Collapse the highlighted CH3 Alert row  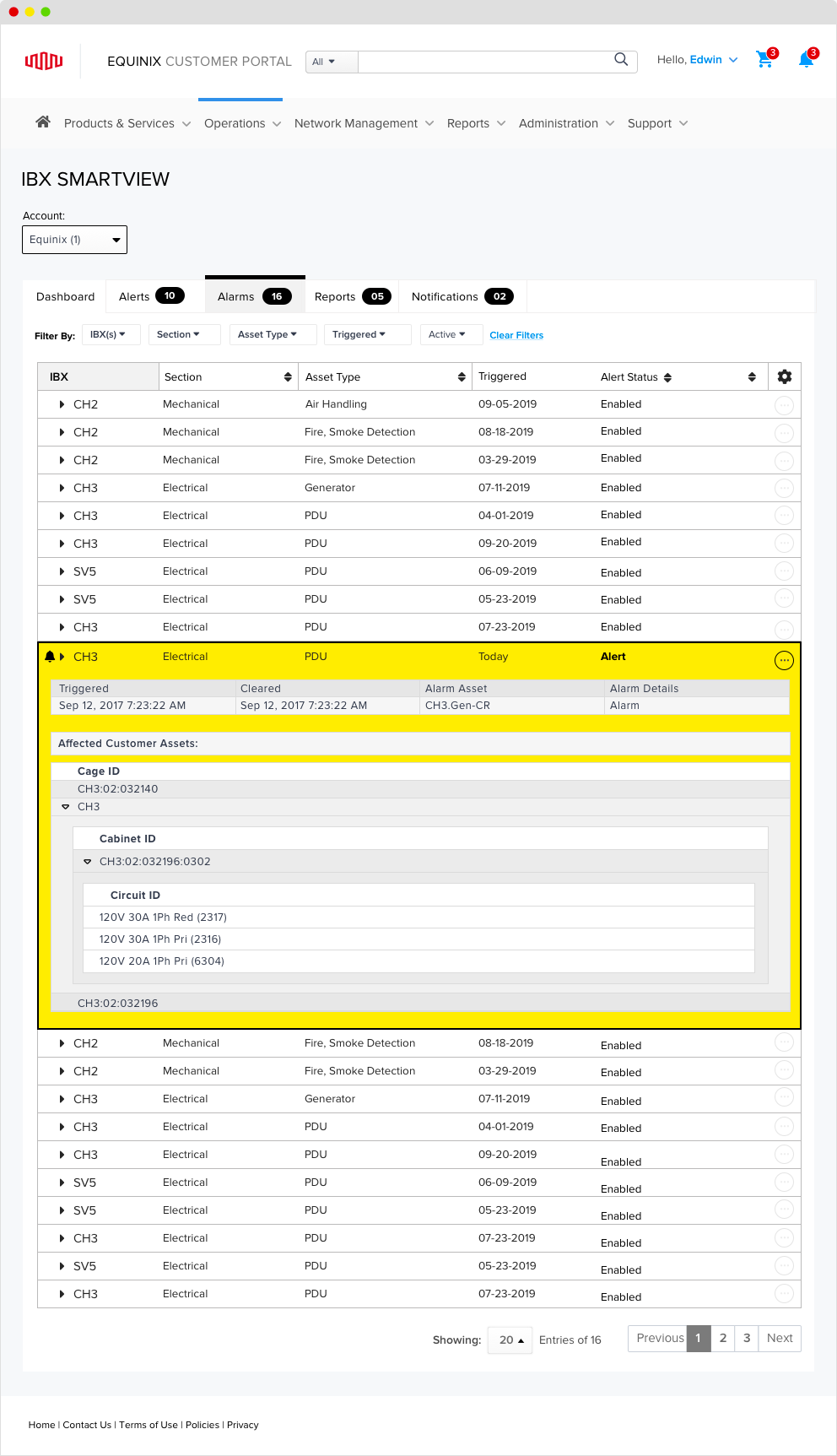[x=62, y=657]
